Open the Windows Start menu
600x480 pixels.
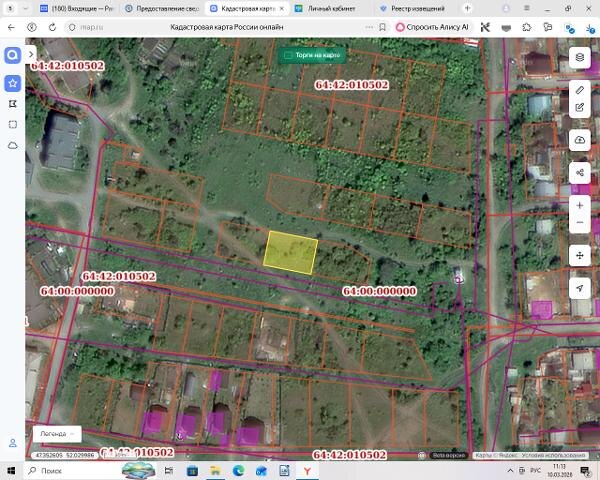point(10,470)
